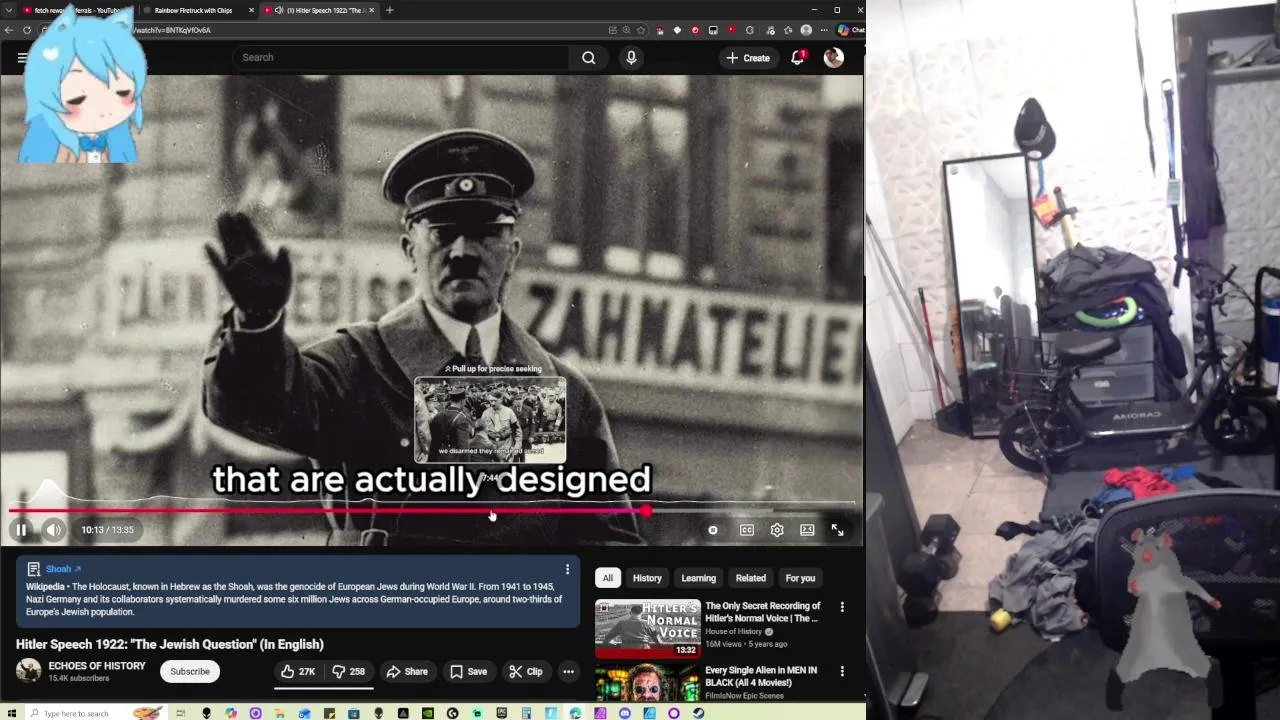Click the video title Hitler Speech 1922 text

pyautogui.click(x=169, y=644)
